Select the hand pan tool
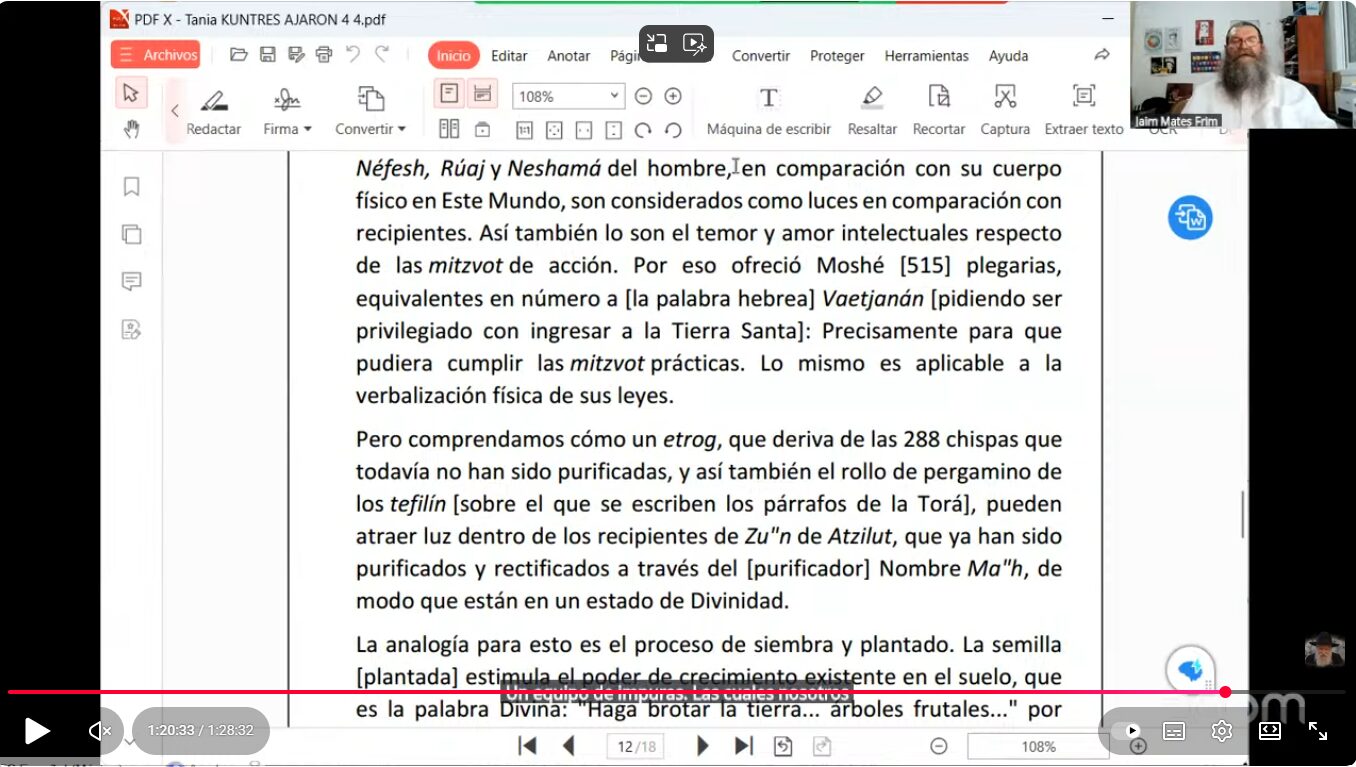Viewport: 1356px width, 767px height. [x=131, y=129]
